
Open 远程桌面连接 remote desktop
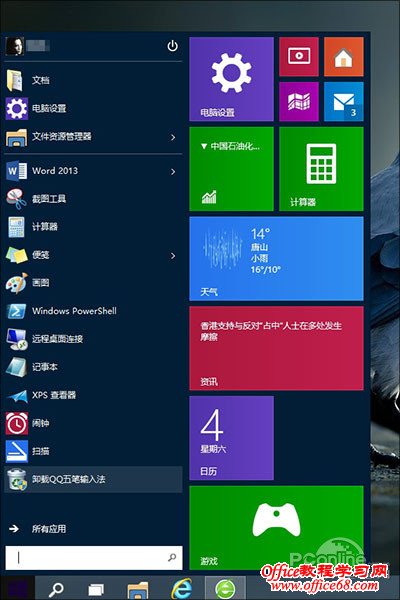tap(93, 339)
